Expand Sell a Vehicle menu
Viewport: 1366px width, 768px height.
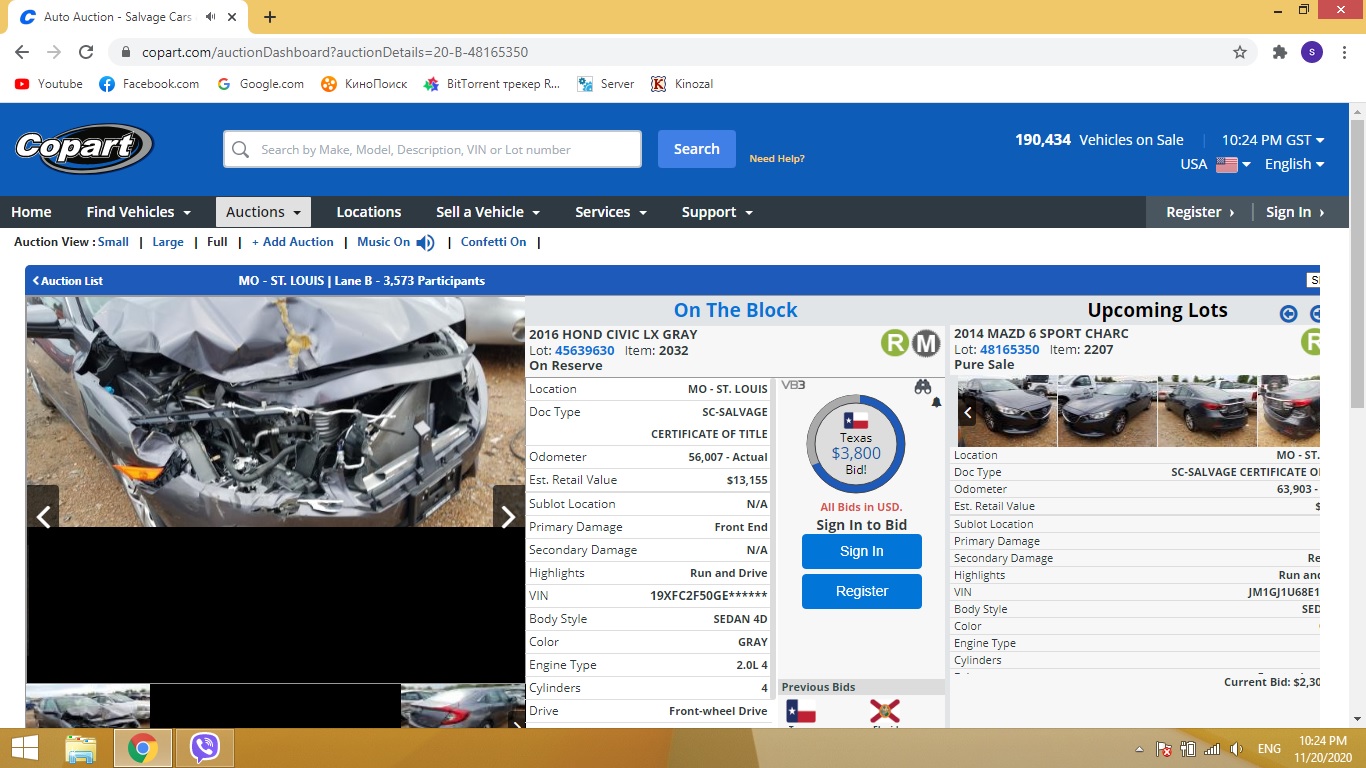click(488, 212)
